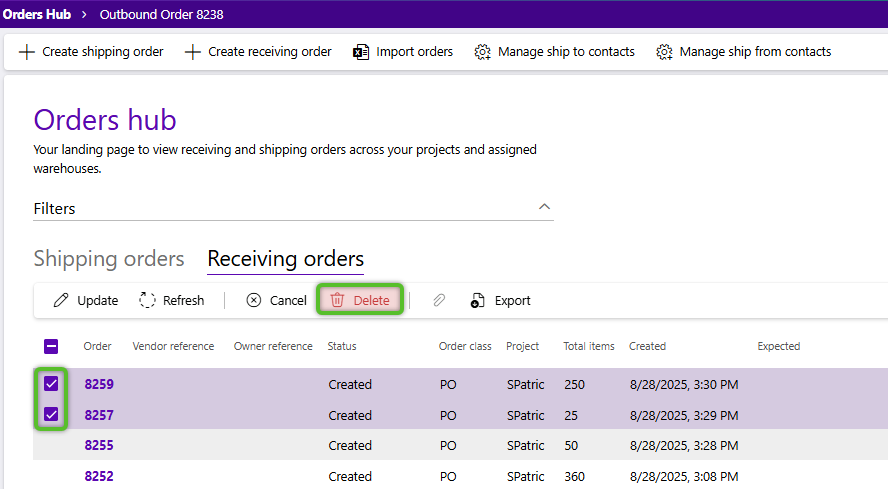Viewport: 888px width, 489px height.
Task: Toggle the select-all header checkbox
Action: click(x=51, y=346)
